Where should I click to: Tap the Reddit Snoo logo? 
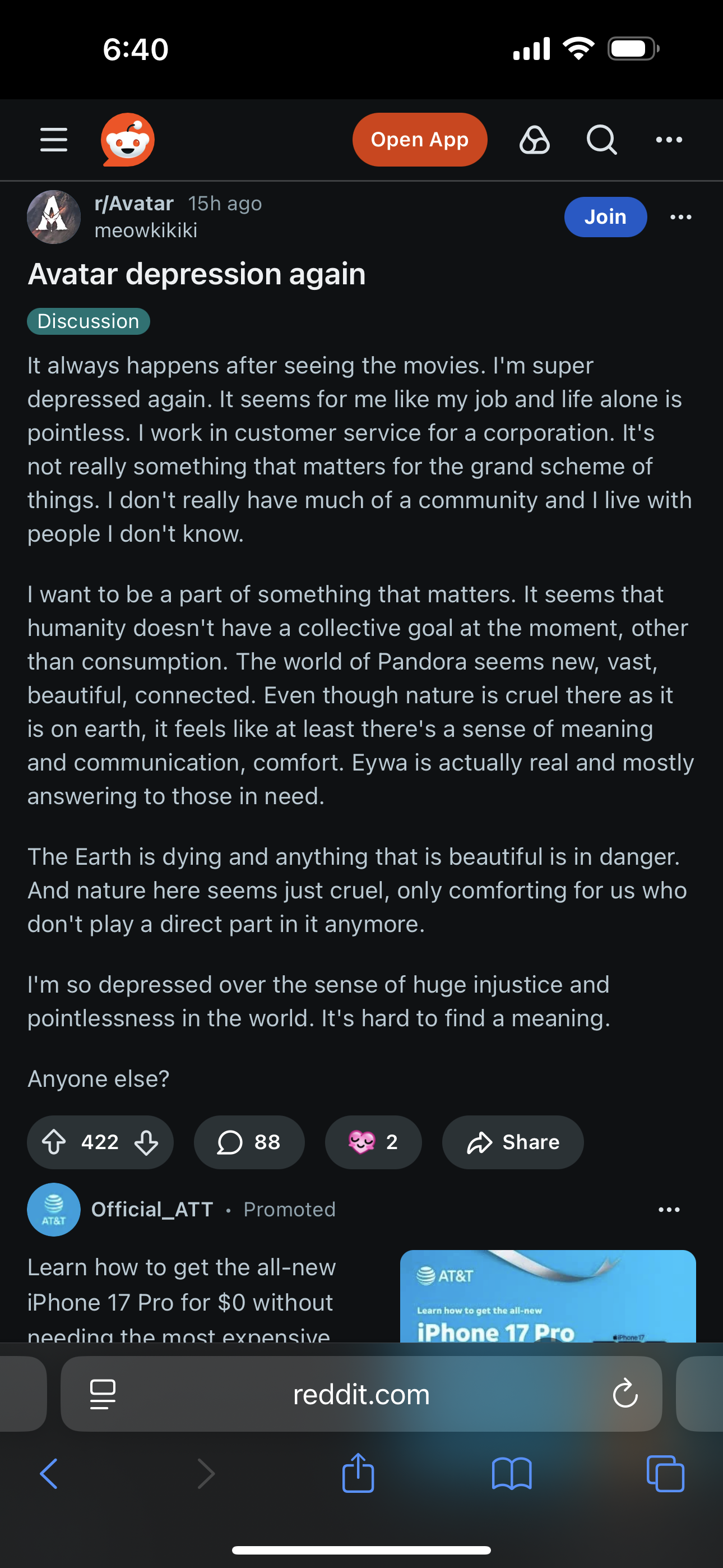coord(127,140)
